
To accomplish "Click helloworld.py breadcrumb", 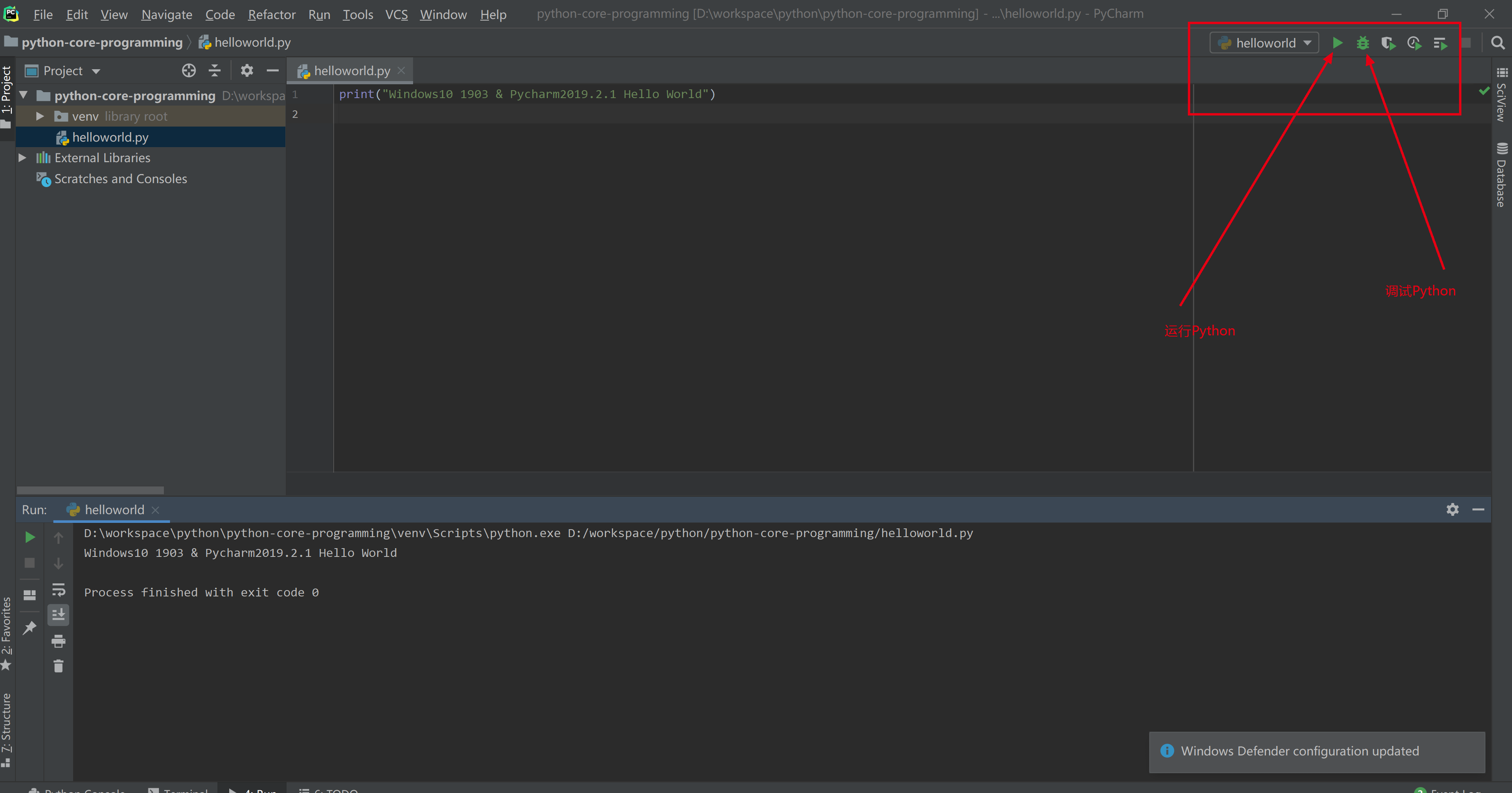I will point(245,42).
